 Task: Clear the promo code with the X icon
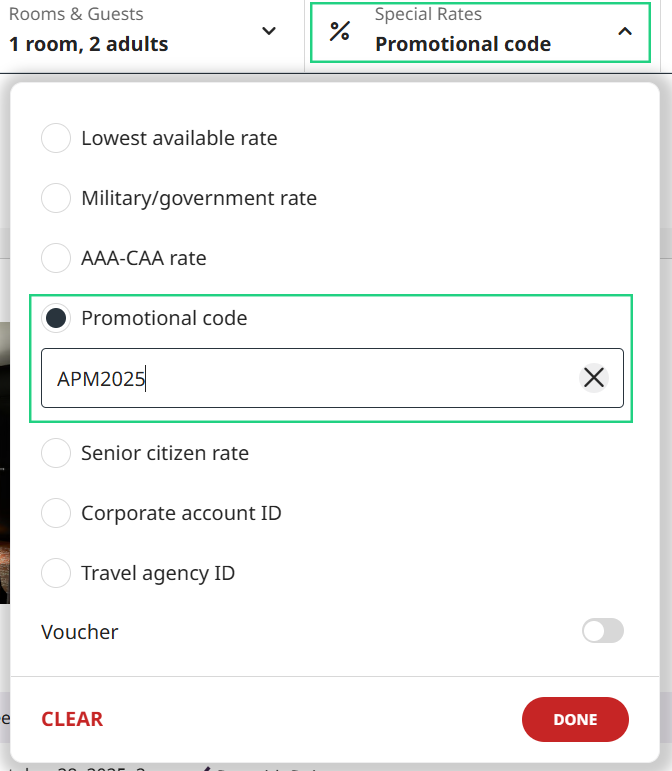point(594,378)
